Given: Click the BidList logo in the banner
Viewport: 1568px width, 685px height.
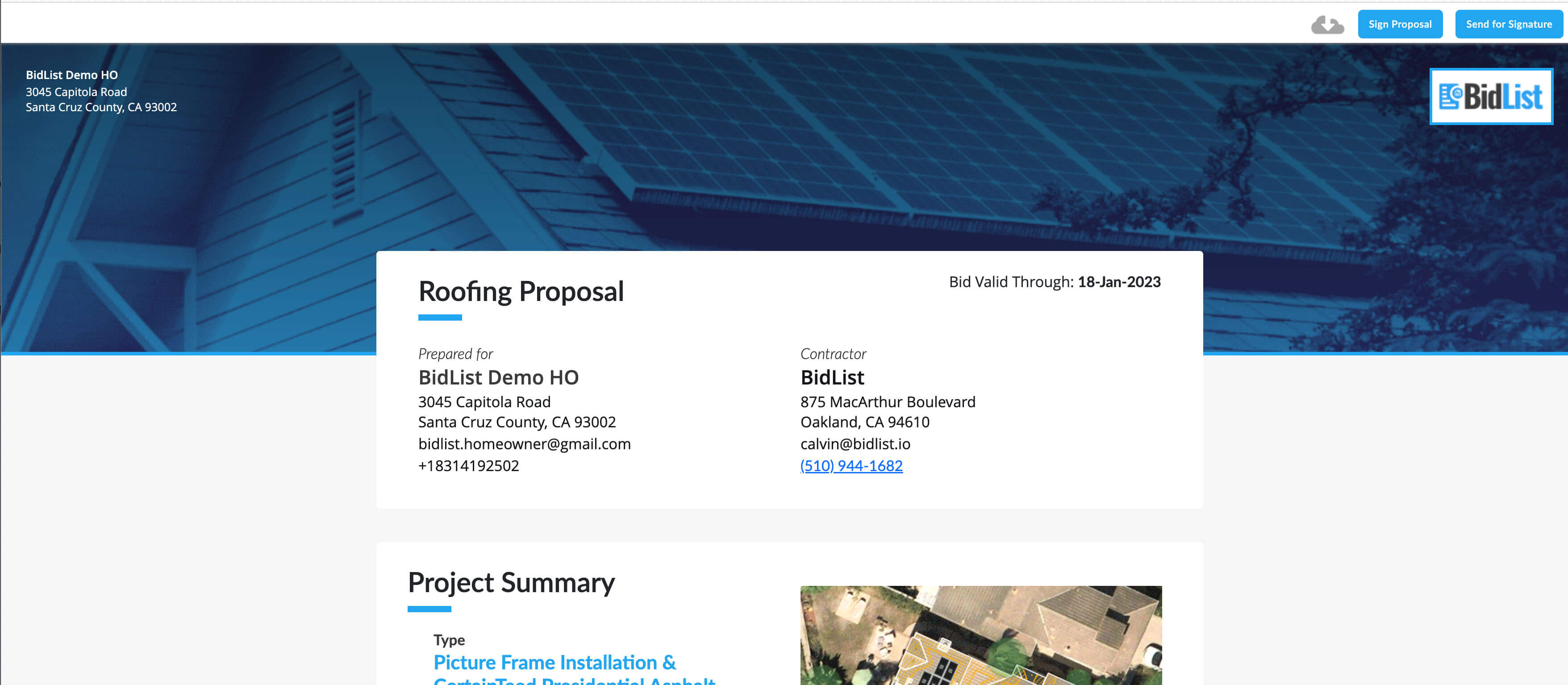Looking at the screenshot, I should click(1491, 96).
